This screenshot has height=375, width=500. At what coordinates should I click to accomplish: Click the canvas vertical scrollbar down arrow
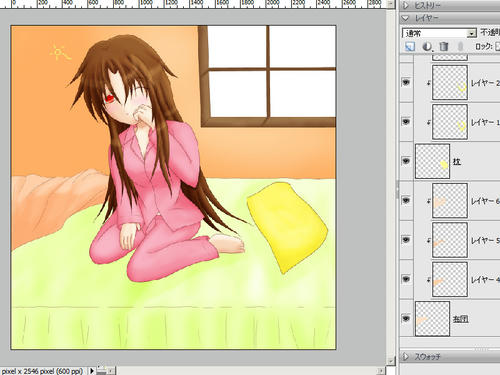[391, 361]
